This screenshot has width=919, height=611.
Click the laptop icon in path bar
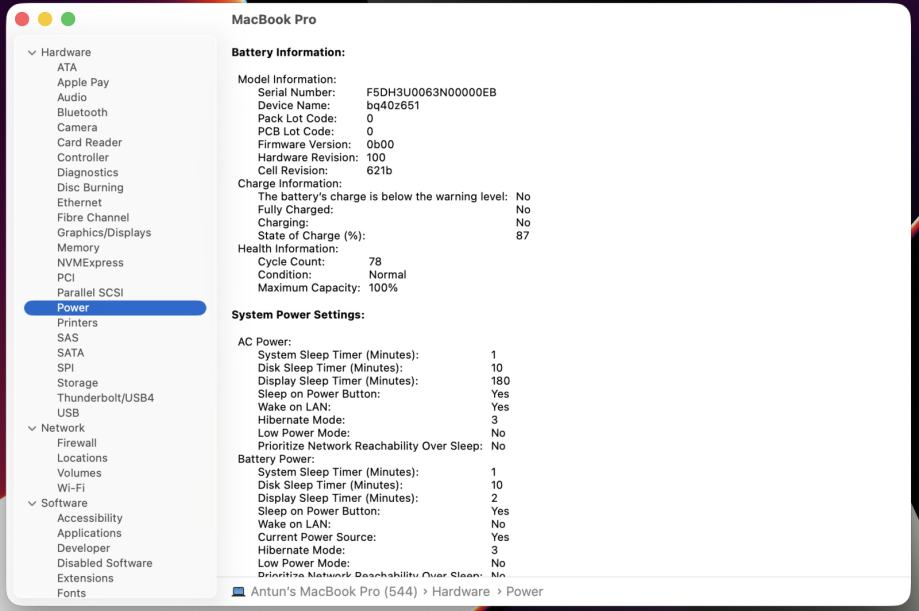point(239,592)
